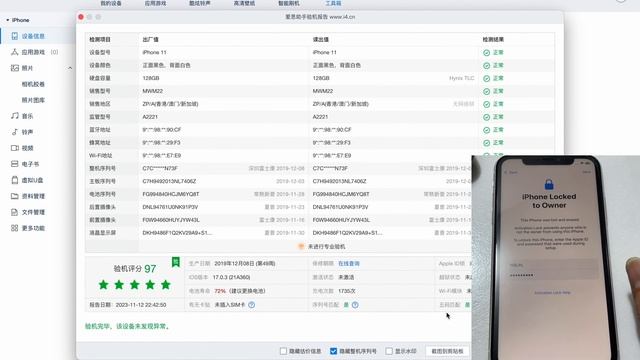This screenshot has width=640, height=360.
Task: Switch to 应用游戏 top tab
Action: [156, 3]
